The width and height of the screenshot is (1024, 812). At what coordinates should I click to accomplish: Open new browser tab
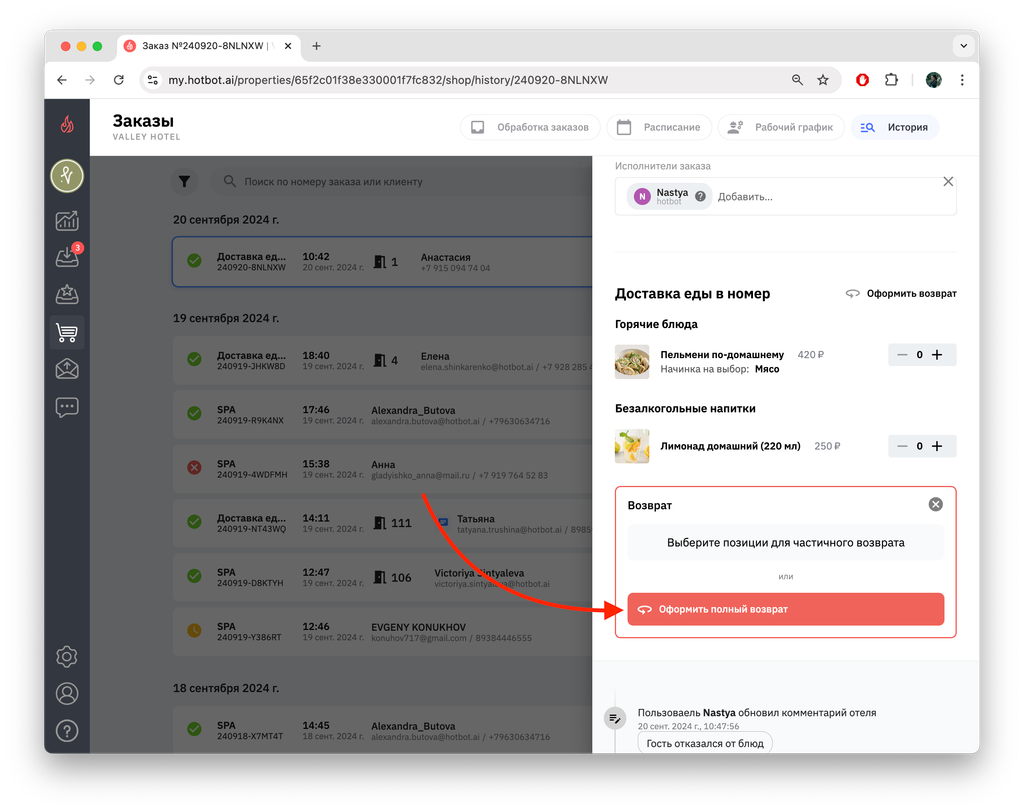click(x=316, y=46)
